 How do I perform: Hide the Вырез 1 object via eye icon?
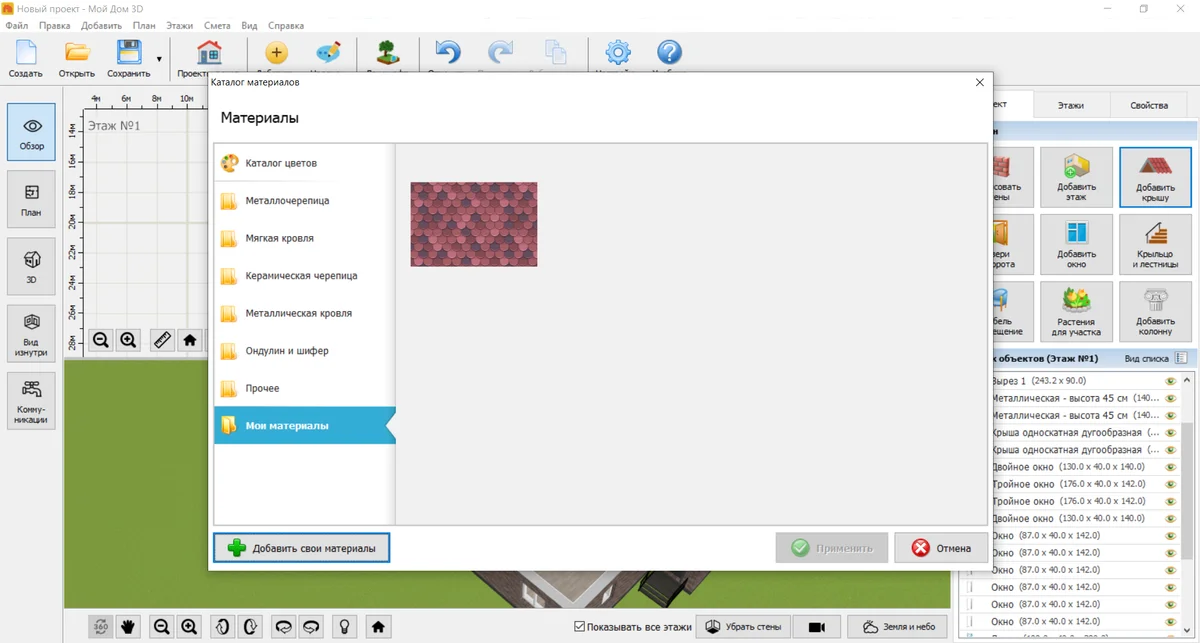[1170, 381]
